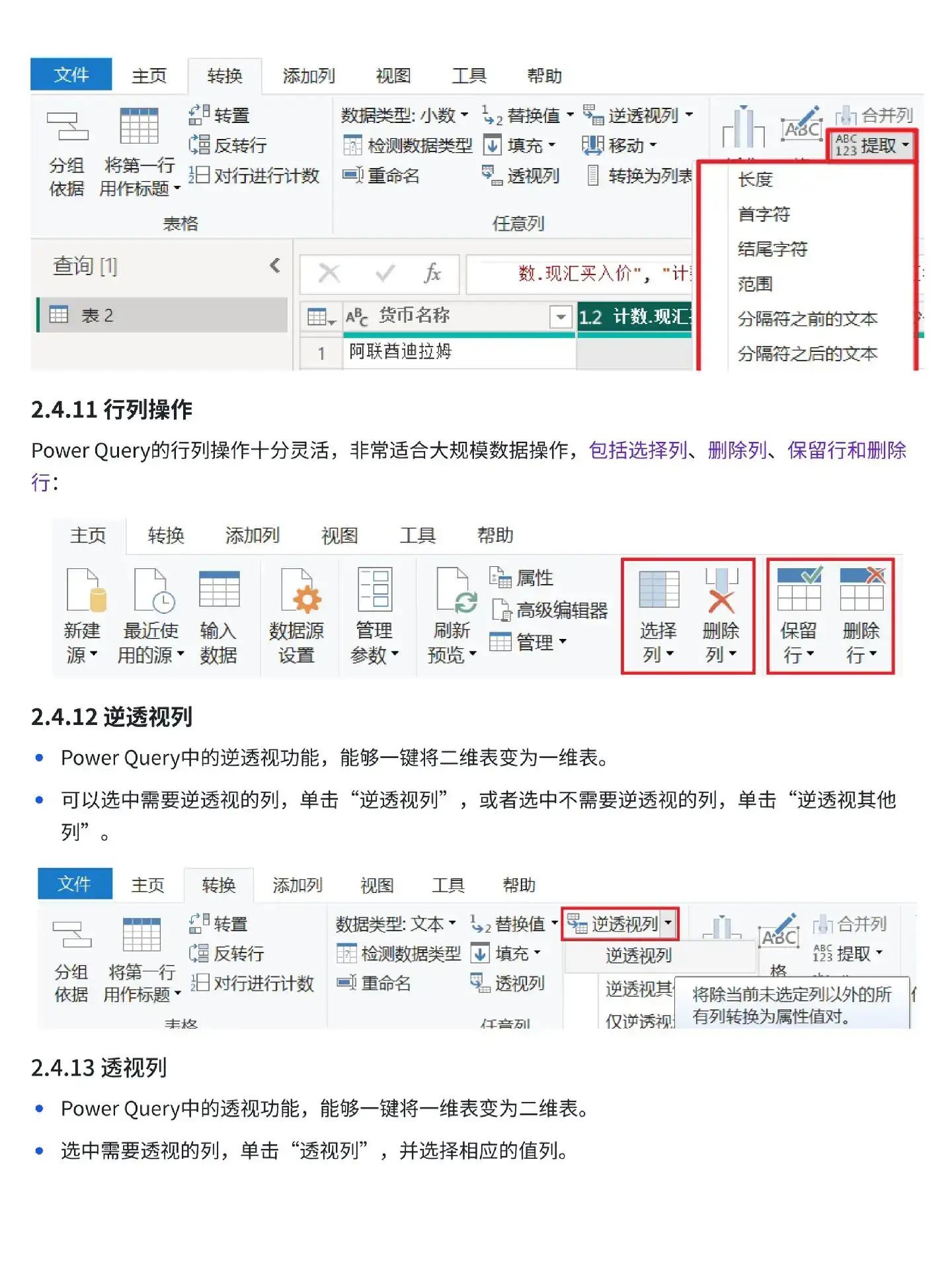This screenshot has height=1270, width=952.
Task: Switch to 帮助 tab in top ribbon
Action: click(x=544, y=75)
